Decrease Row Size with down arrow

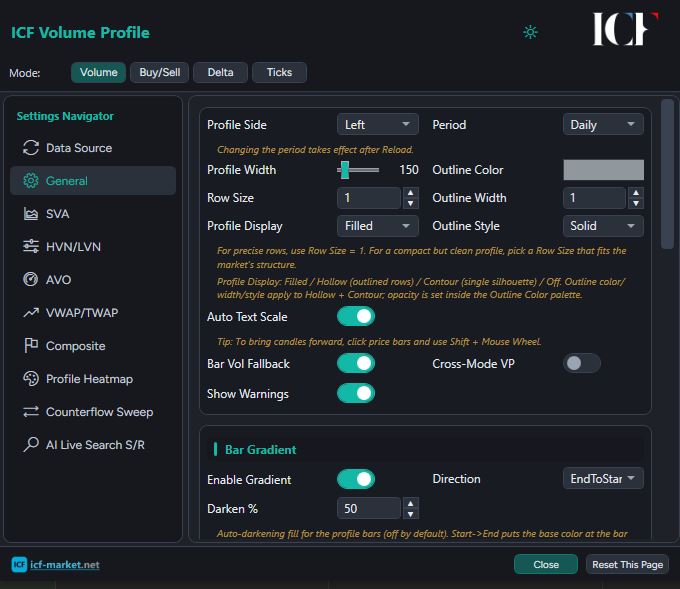410,203
